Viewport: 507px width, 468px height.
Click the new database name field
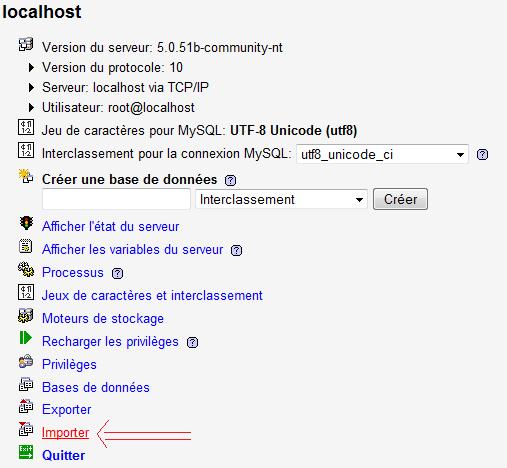116,199
